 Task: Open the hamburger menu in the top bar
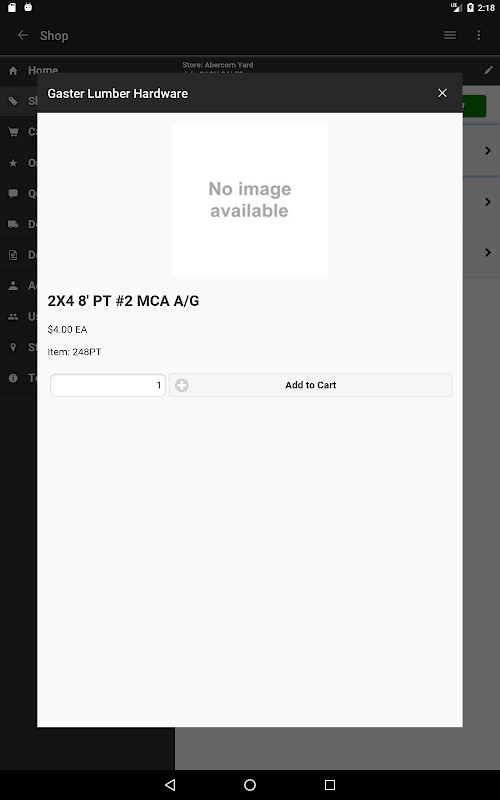coord(449,35)
